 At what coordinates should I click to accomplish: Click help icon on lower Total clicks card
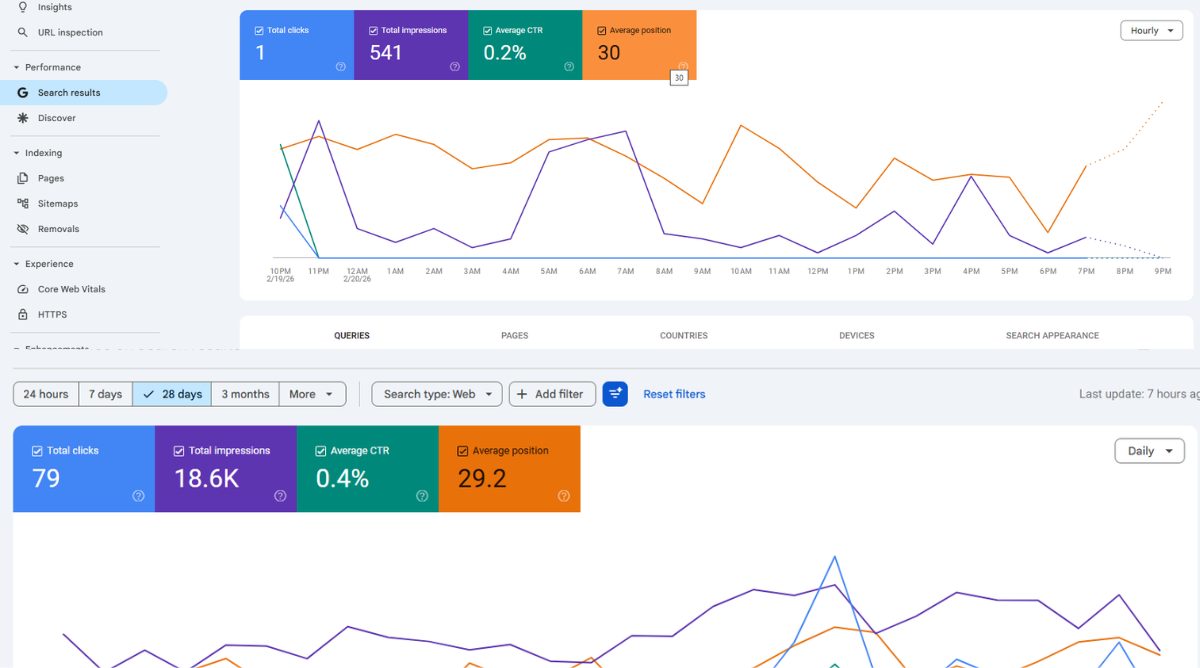(x=138, y=496)
